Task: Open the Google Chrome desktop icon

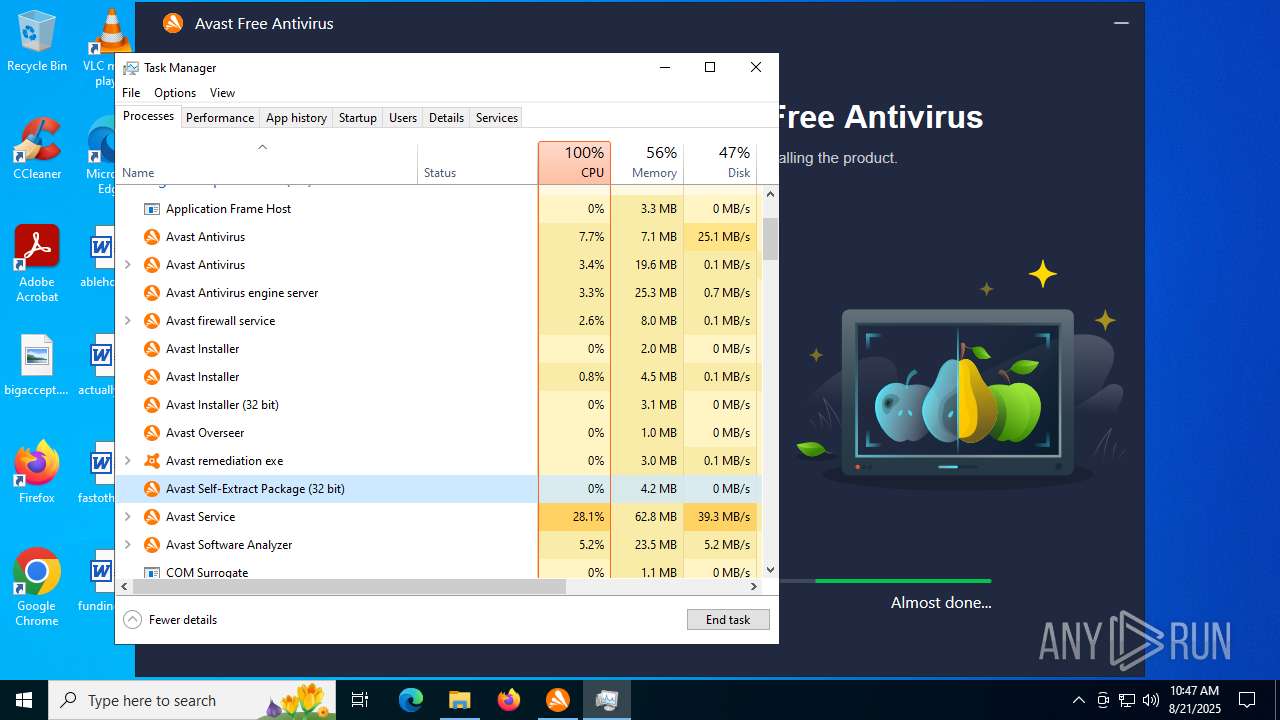Action: point(37,587)
